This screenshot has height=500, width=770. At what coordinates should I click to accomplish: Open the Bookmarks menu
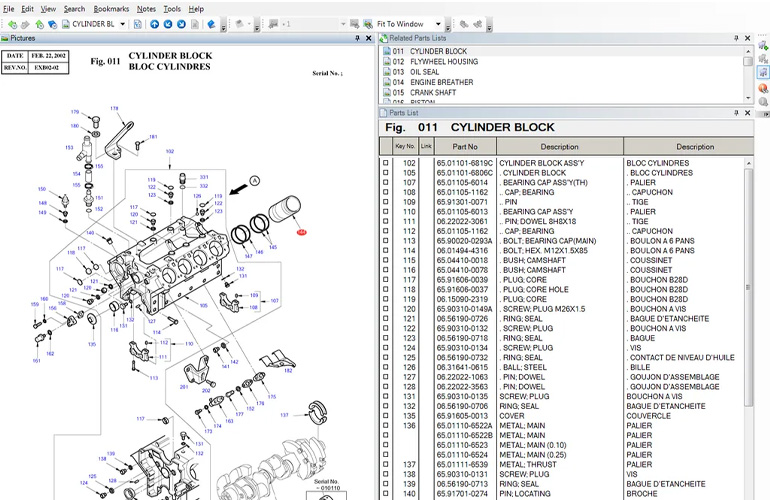pos(111,8)
